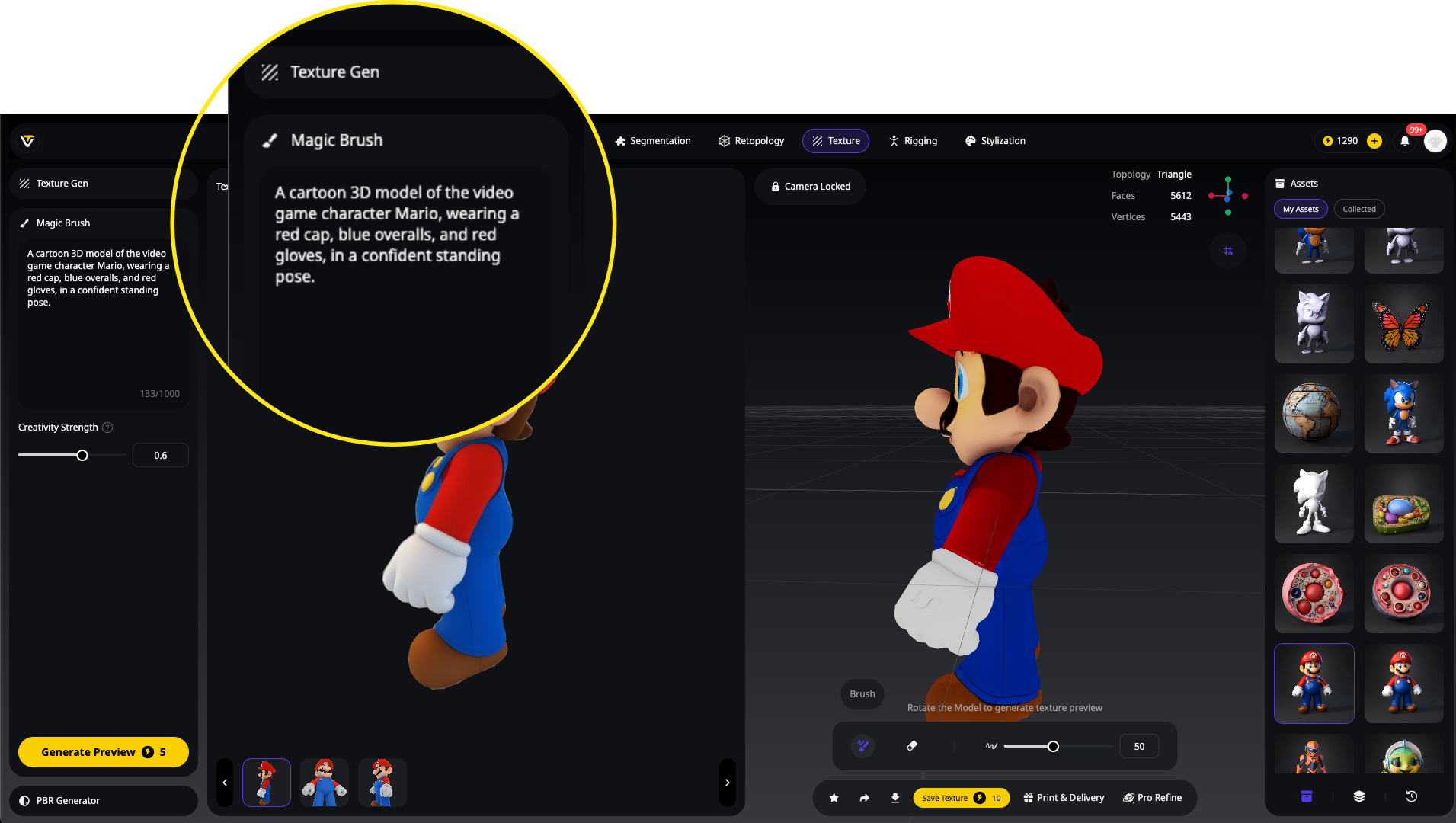Click the app logo icon at top left

tap(27, 141)
